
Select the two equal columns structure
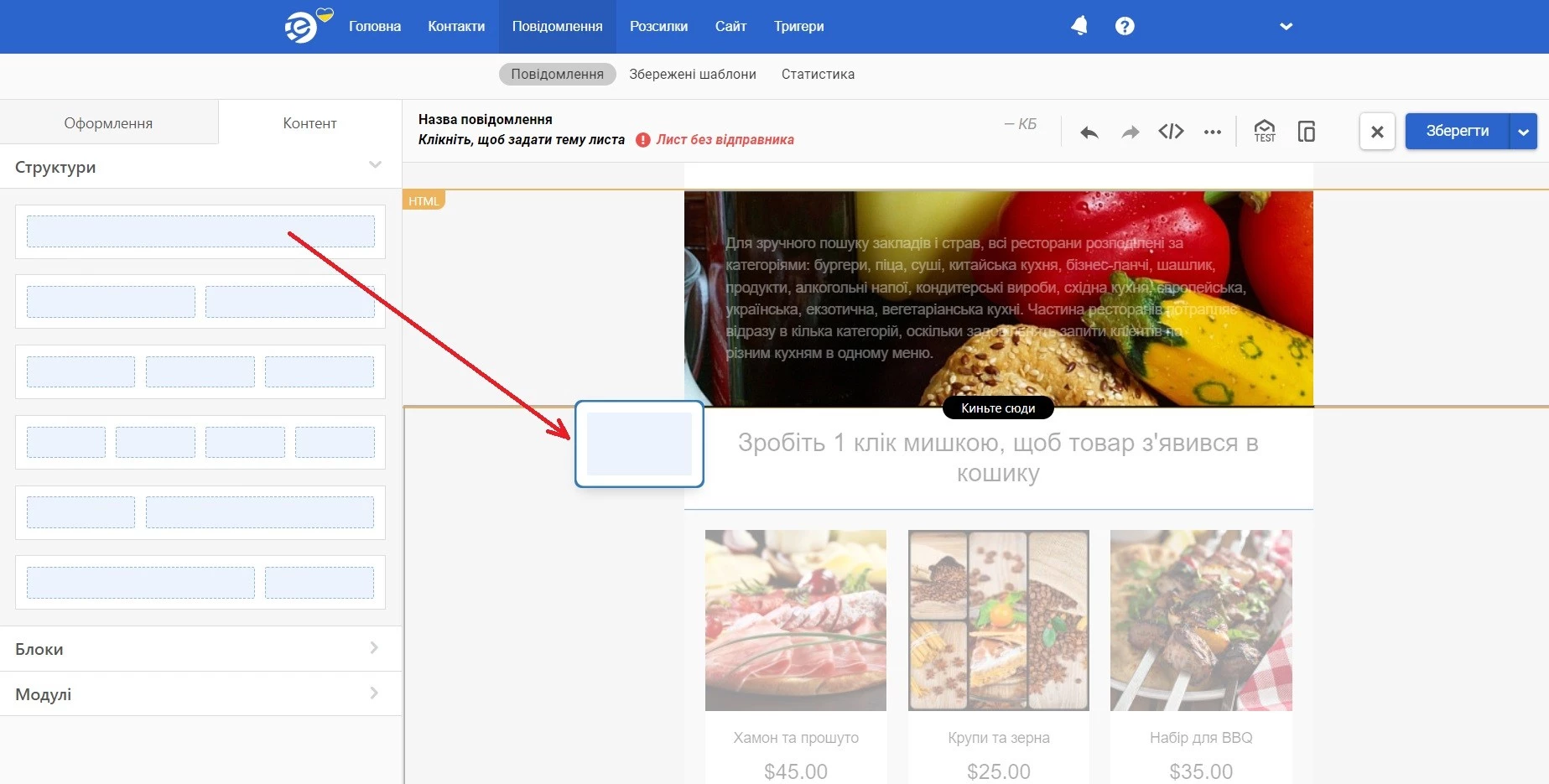pyautogui.click(x=200, y=302)
